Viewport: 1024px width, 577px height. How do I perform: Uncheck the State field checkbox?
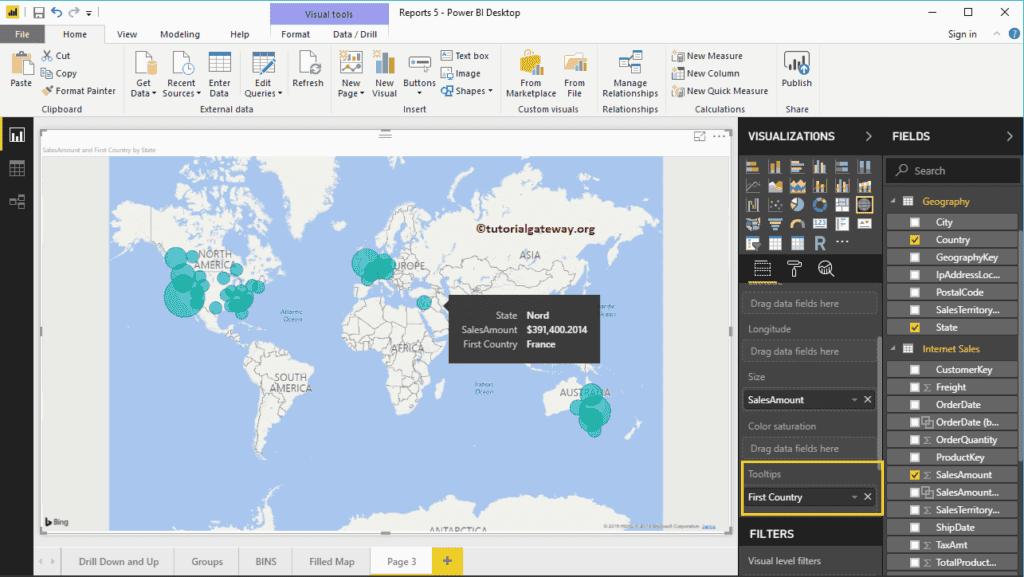(913, 326)
